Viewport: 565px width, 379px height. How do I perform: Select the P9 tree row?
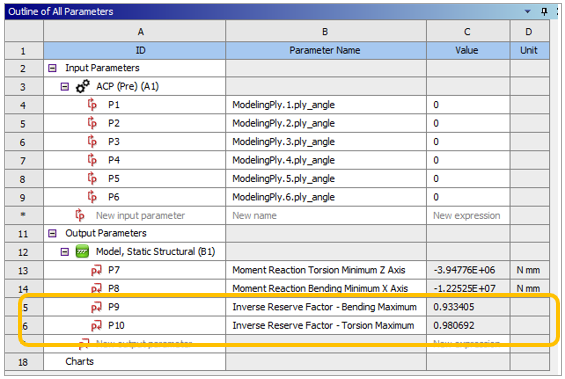pos(134,307)
